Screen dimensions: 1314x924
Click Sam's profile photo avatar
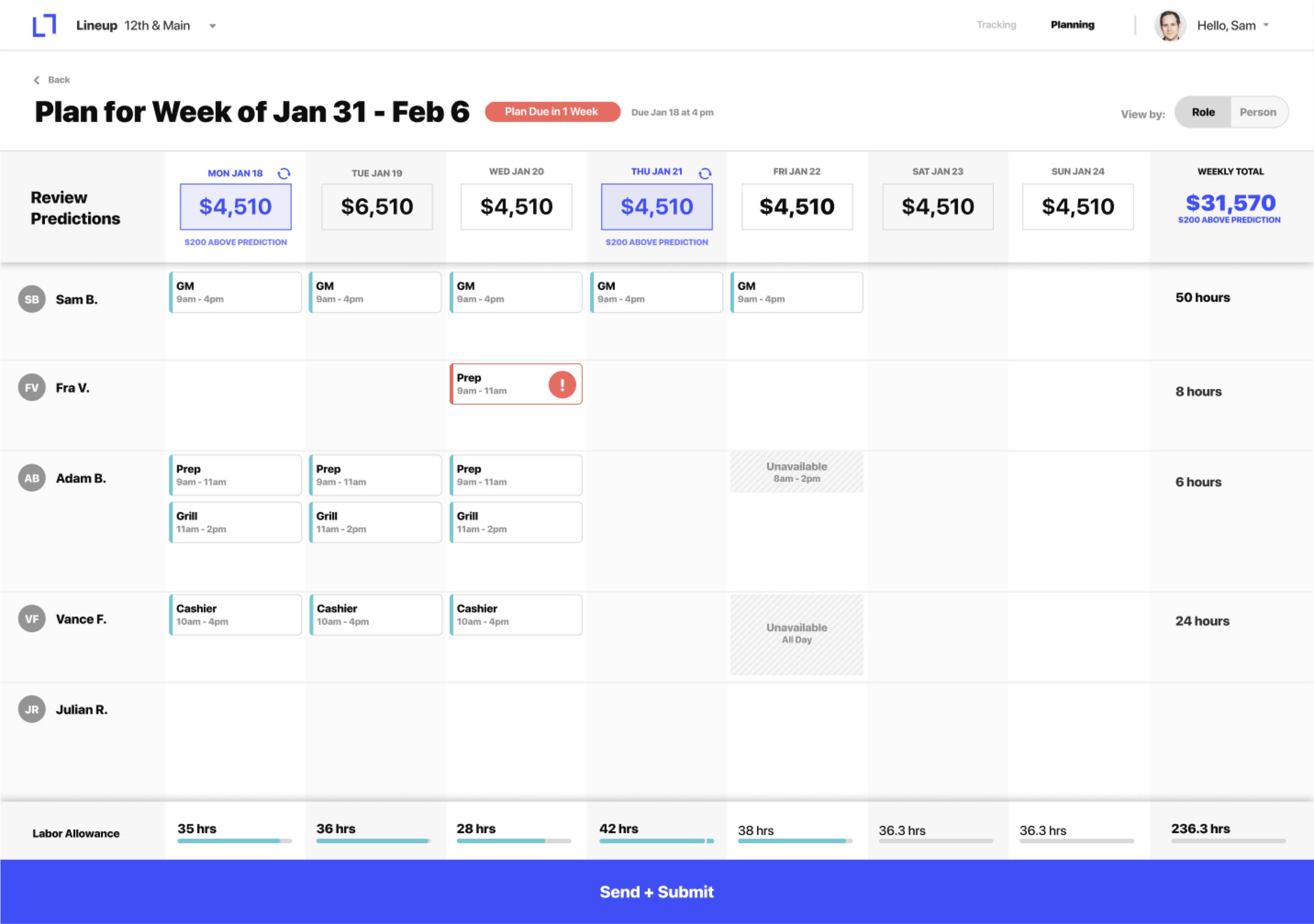pos(1170,26)
